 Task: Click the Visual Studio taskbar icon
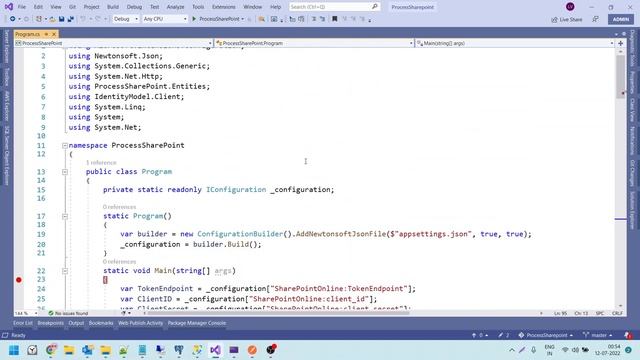(216, 350)
